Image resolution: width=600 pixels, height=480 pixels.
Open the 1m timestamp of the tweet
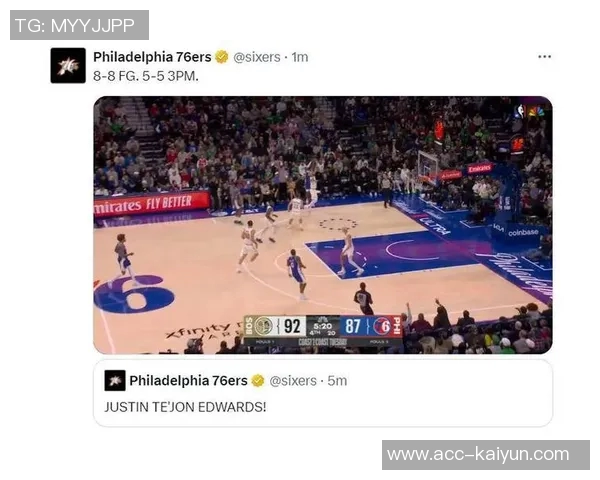coord(300,57)
